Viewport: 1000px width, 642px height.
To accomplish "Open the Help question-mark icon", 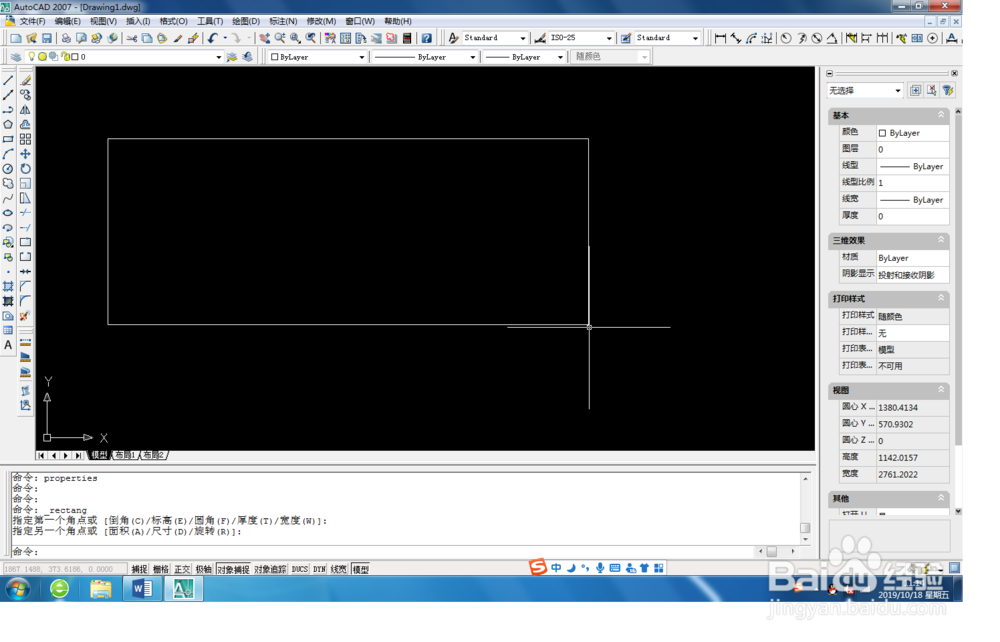I will point(427,38).
